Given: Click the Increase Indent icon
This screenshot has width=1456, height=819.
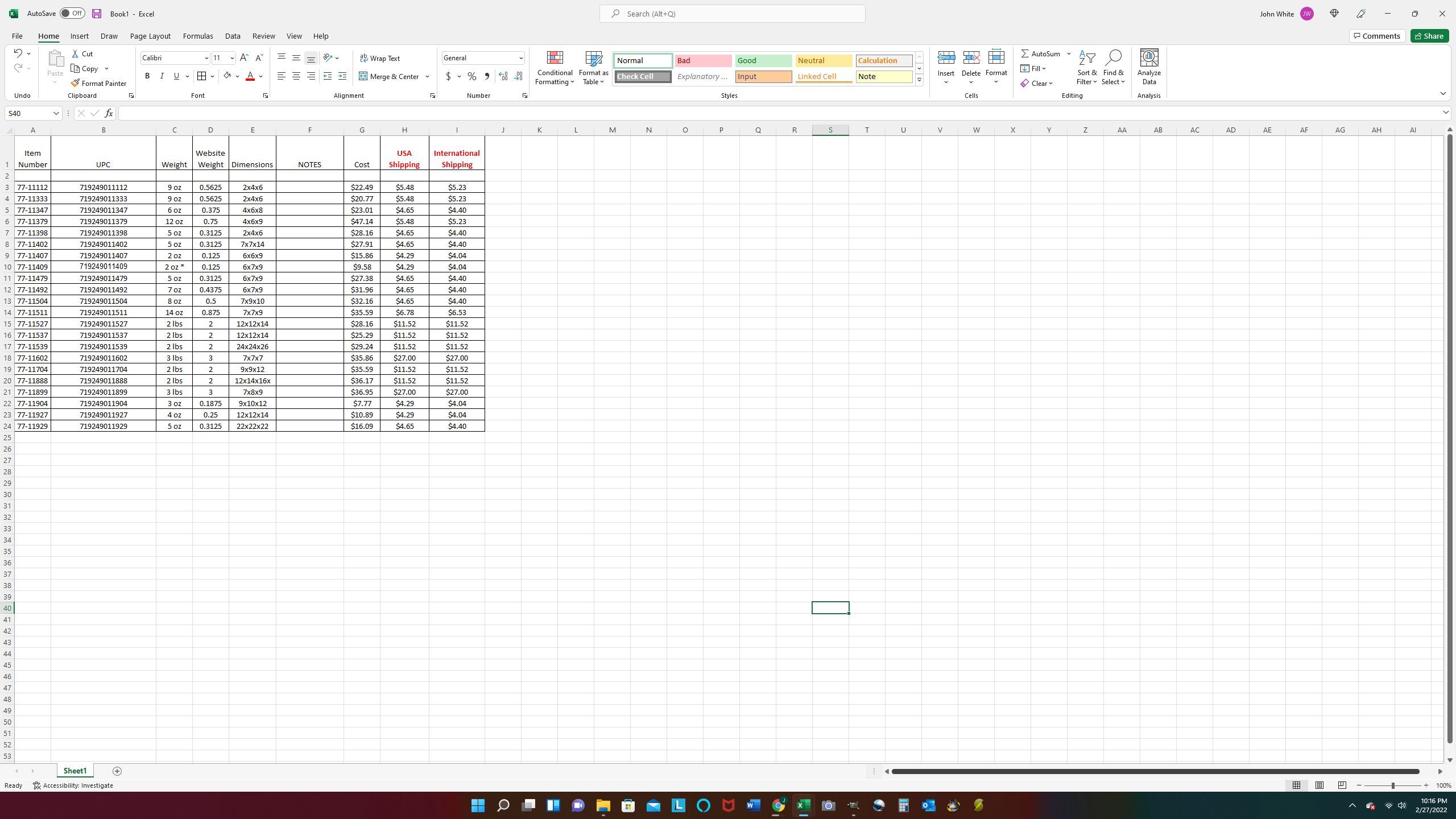Looking at the screenshot, I should [x=342, y=76].
